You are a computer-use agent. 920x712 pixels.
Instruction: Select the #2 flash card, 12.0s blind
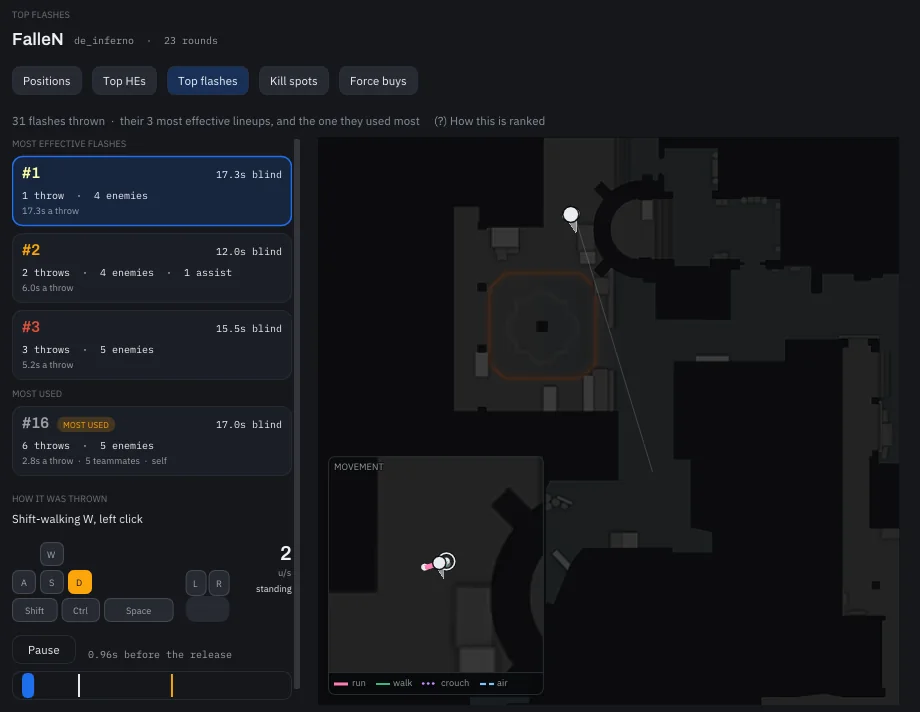coord(152,268)
